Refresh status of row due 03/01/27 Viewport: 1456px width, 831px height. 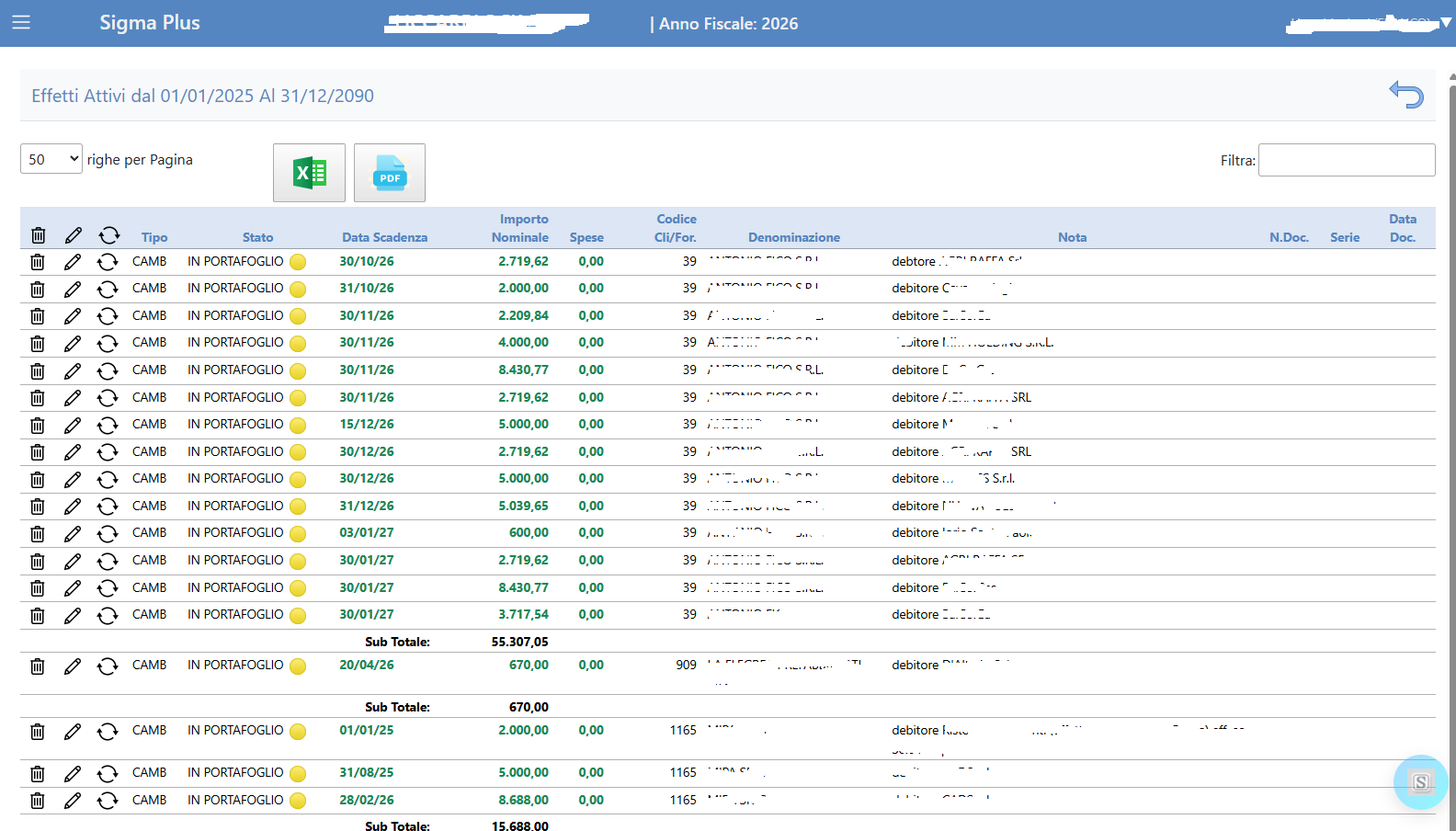coord(108,534)
